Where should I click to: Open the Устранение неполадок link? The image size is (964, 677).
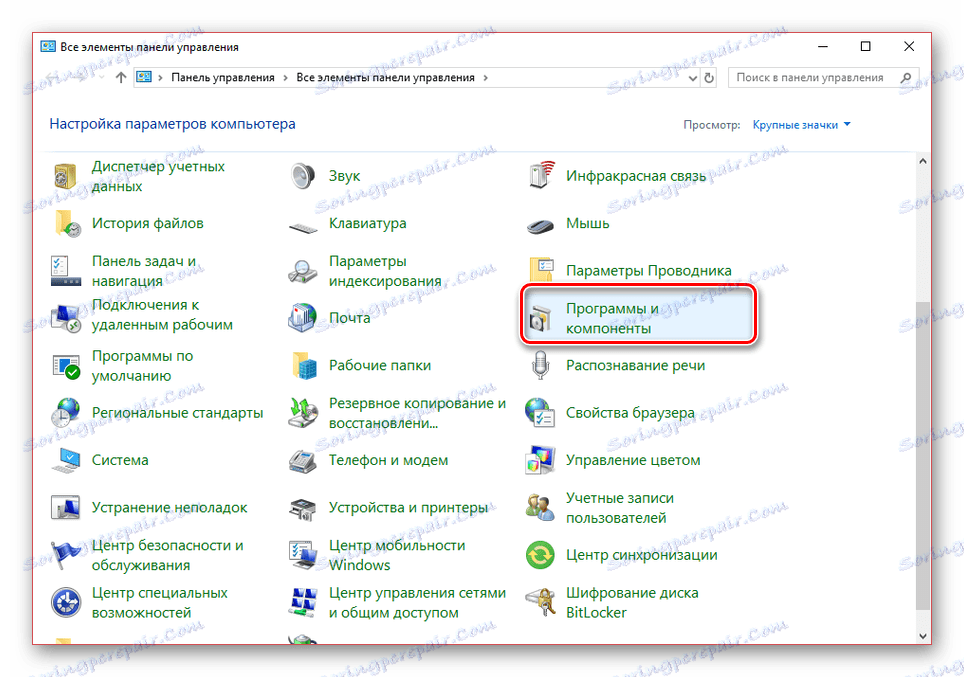point(170,508)
